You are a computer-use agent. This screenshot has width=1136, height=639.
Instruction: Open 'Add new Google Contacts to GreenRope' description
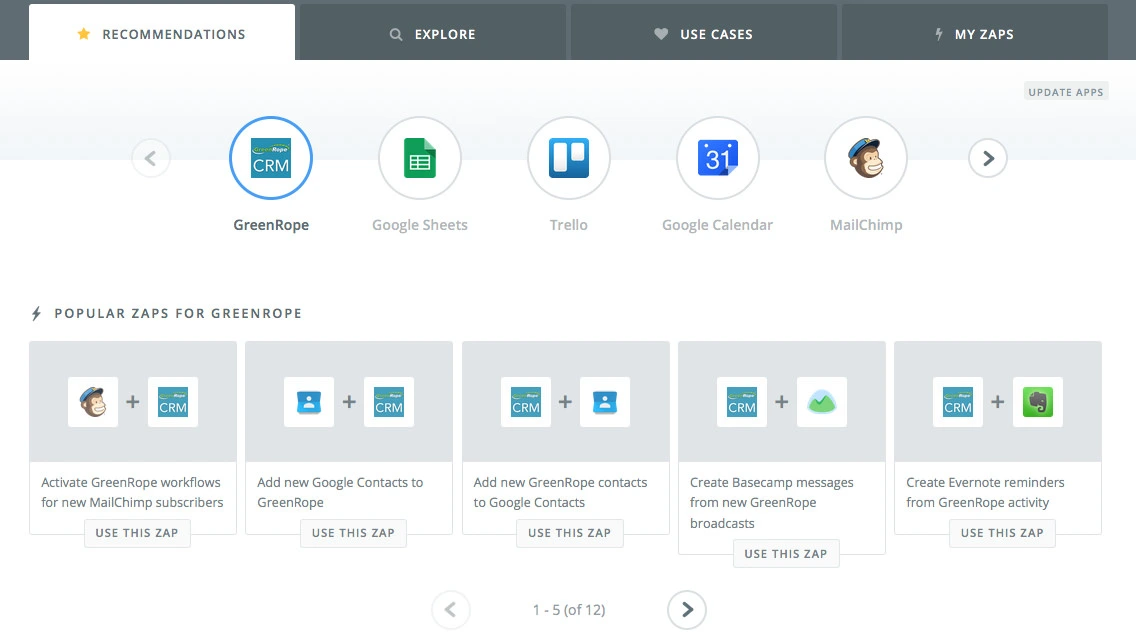coord(340,493)
